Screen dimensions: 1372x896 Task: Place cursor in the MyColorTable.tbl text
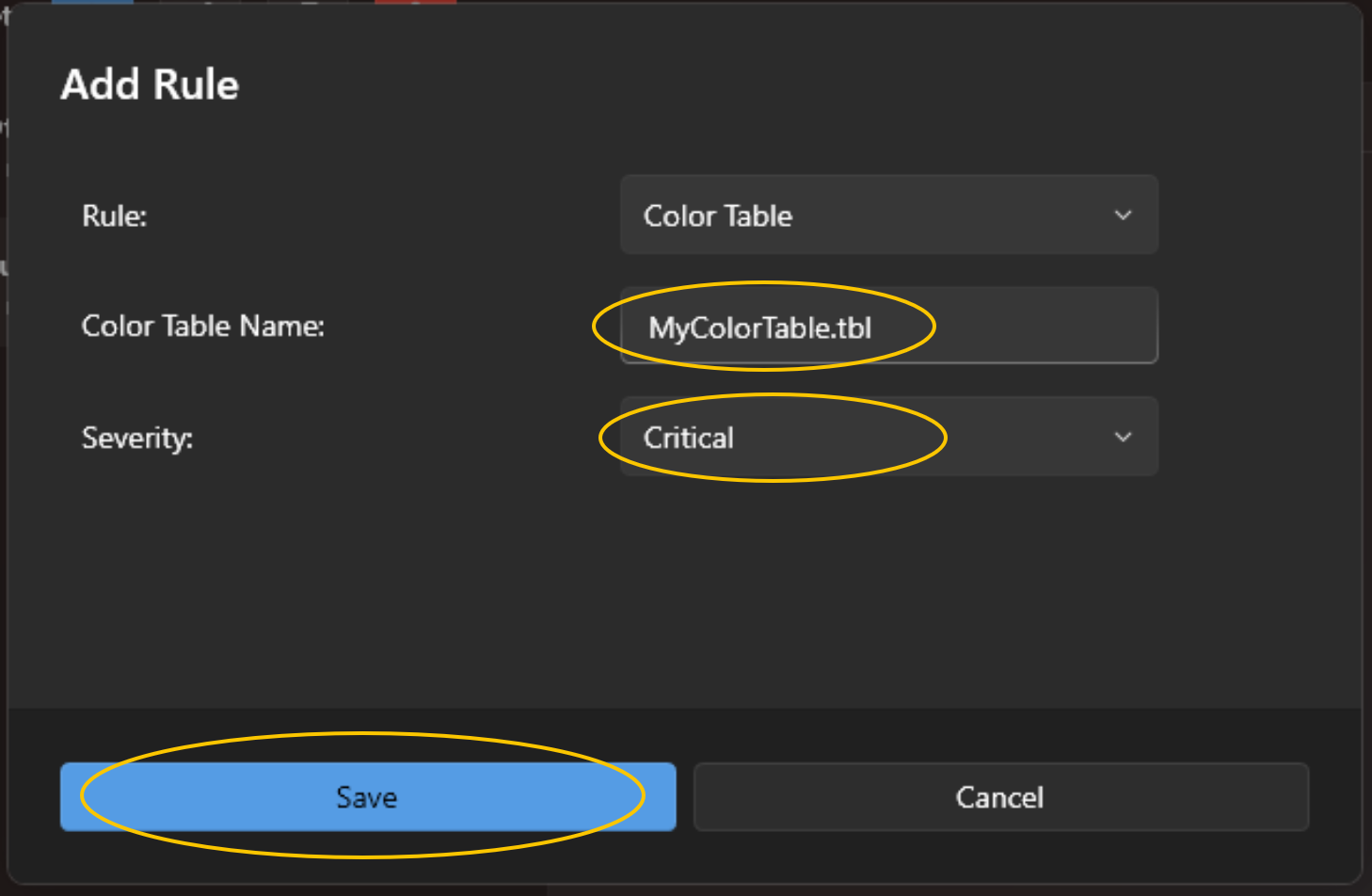(760, 328)
